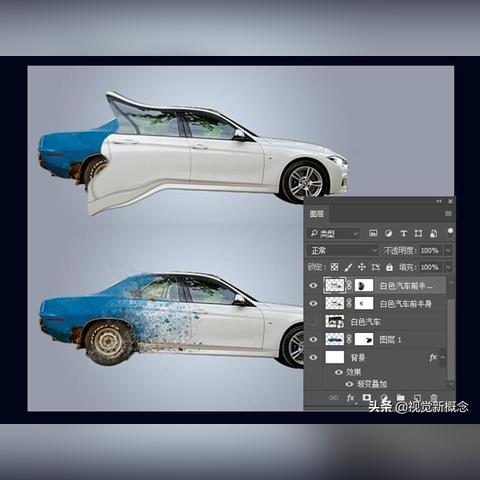Screen dimensions: 480x480
Task: Hide the top 白色汽车前半… layer
Action: 313,285
